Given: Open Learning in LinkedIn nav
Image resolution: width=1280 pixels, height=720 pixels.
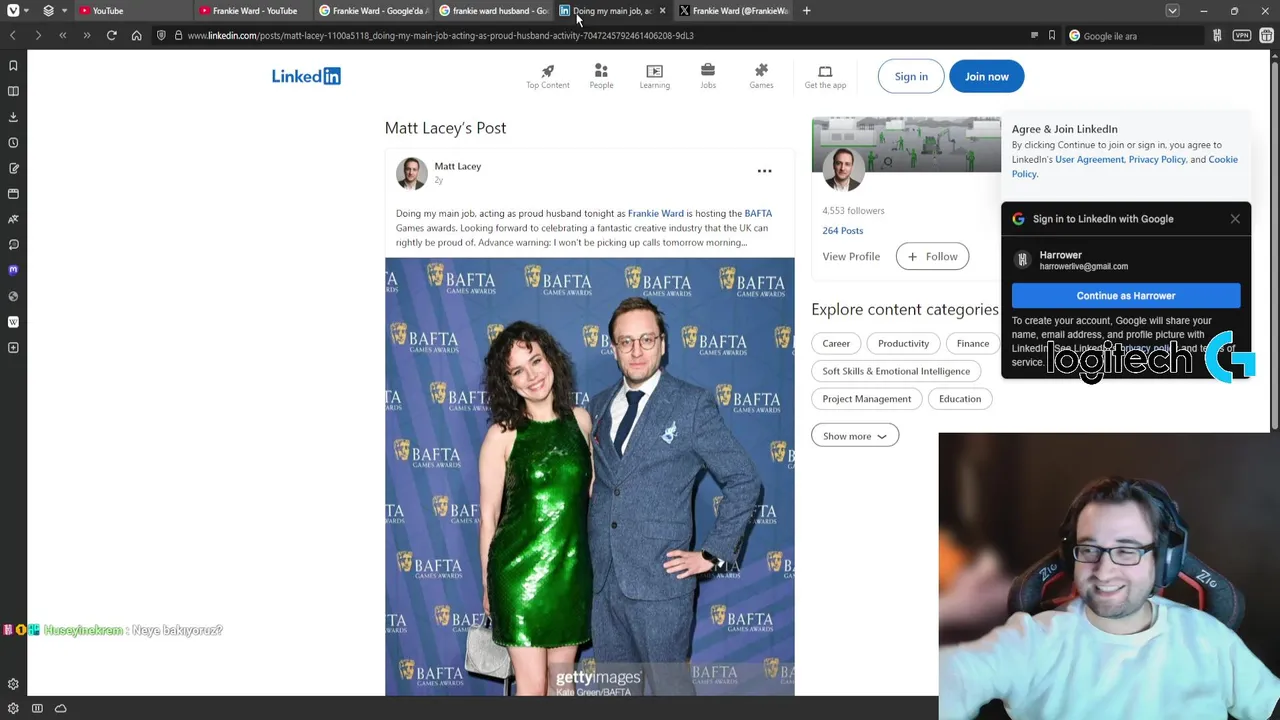Looking at the screenshot, I should pos(655,77).
